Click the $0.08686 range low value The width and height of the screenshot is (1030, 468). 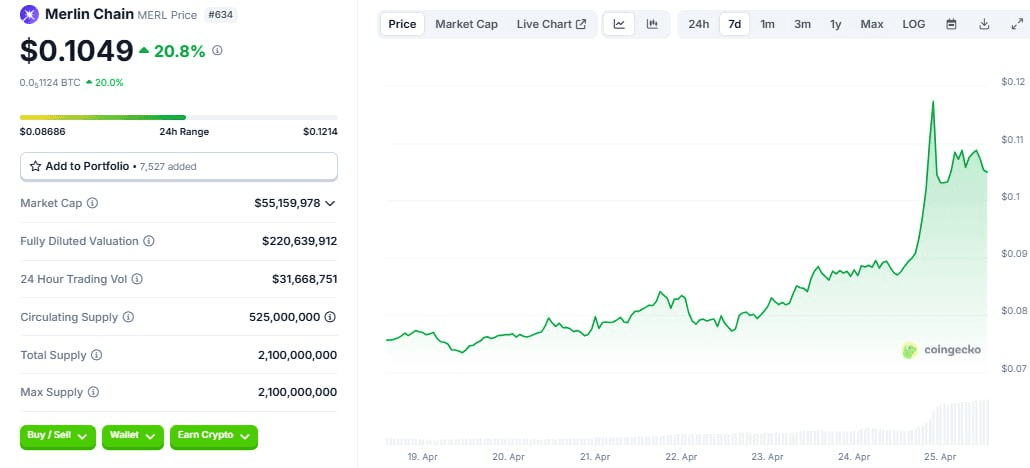42,131
